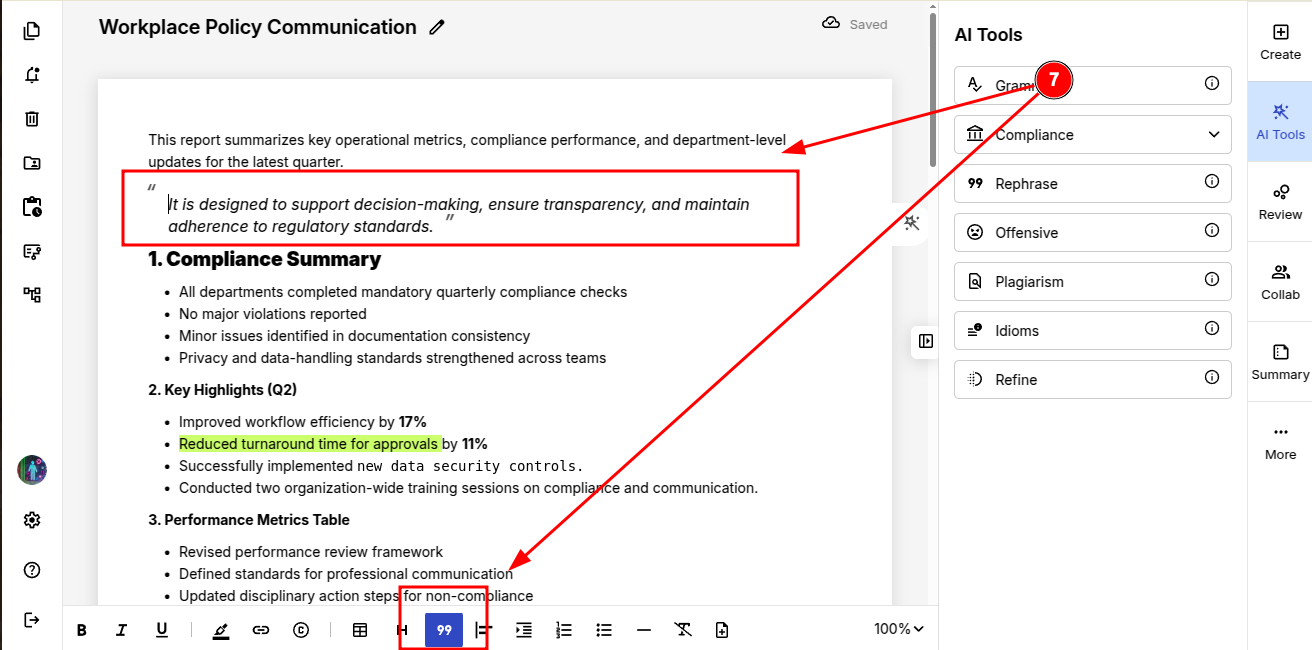Image resolution: width=1312 pixels, height=650 pixels.
Task: Toggle underline formatting in toolbar
Action: click(x=161, y=630)
